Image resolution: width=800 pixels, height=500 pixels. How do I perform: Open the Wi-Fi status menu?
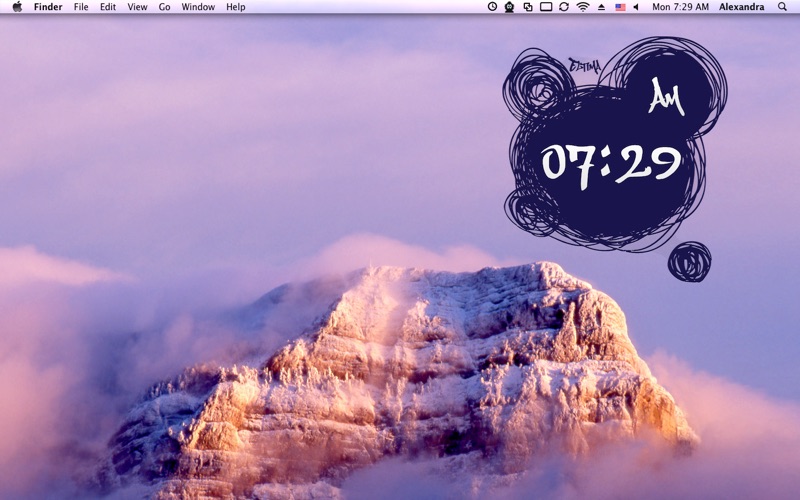(x=583, y=7)
